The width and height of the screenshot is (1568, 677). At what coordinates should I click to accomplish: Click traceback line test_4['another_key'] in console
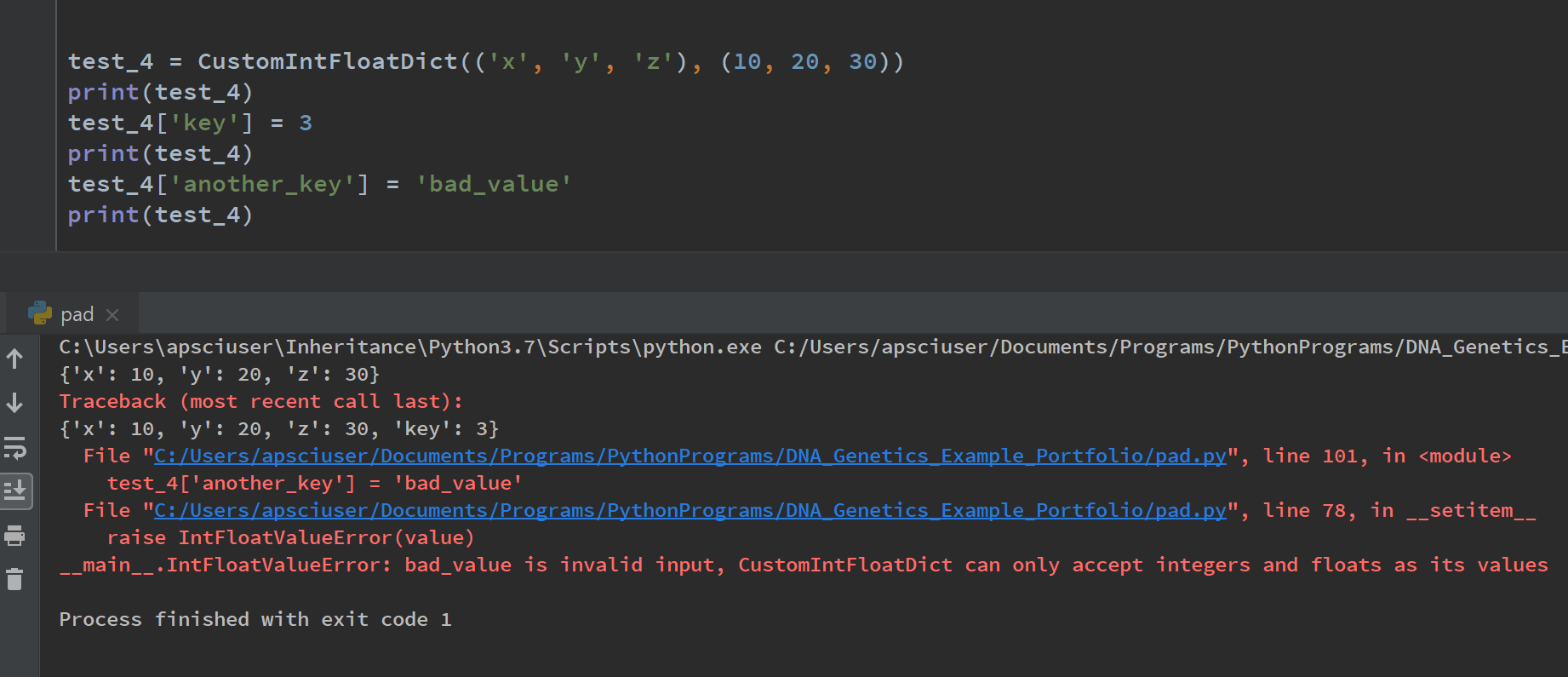315,484
